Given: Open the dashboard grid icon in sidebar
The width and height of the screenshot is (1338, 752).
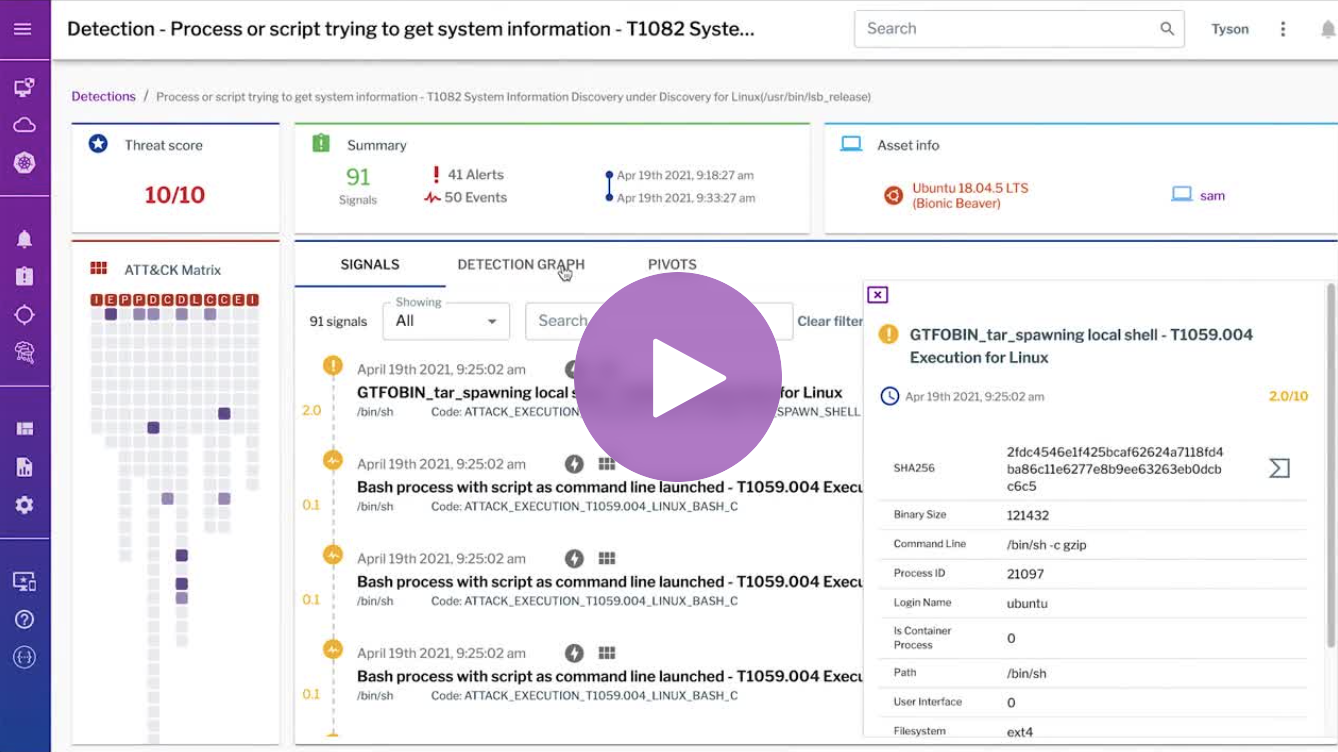Looking at the screenshot, I should [x=24, y=429].
